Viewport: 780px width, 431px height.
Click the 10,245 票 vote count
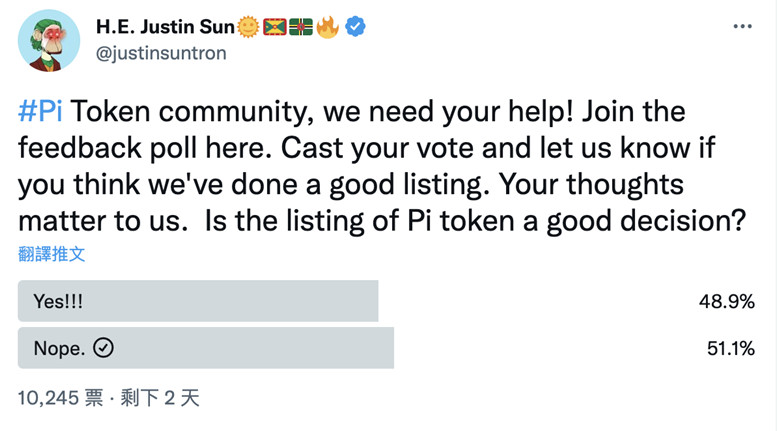[60, 398]
